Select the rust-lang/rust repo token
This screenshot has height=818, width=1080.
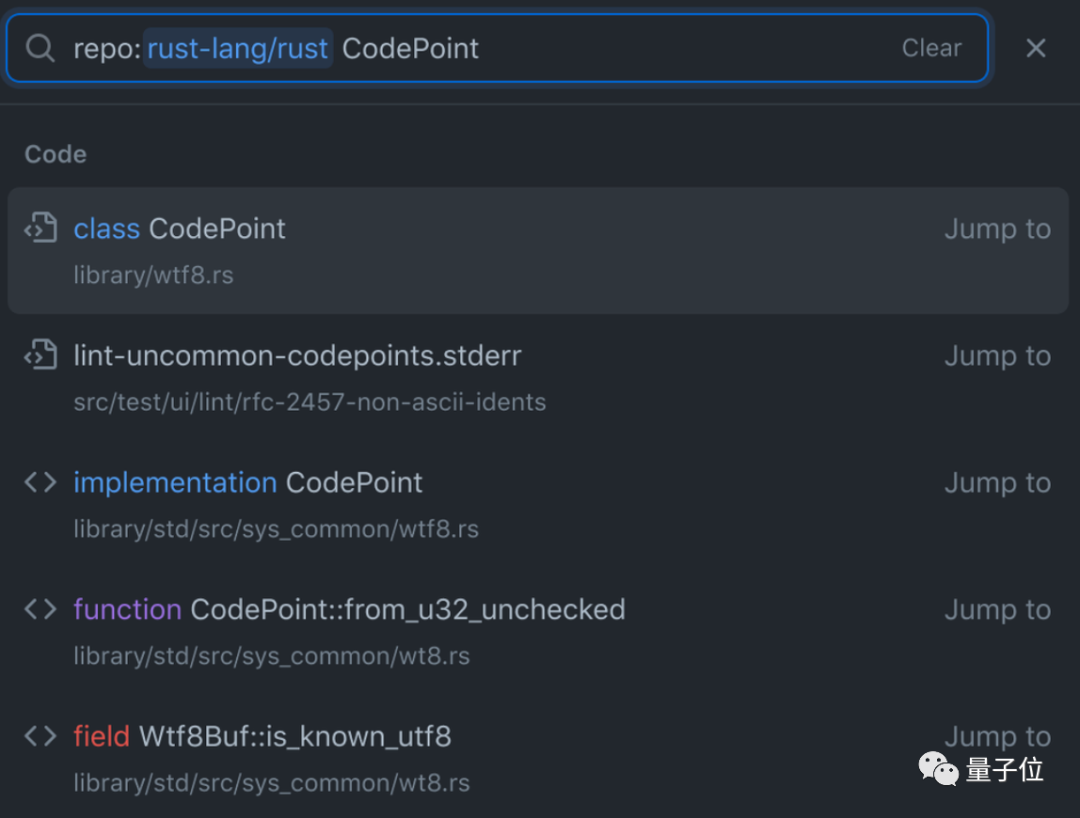[238, 48]
